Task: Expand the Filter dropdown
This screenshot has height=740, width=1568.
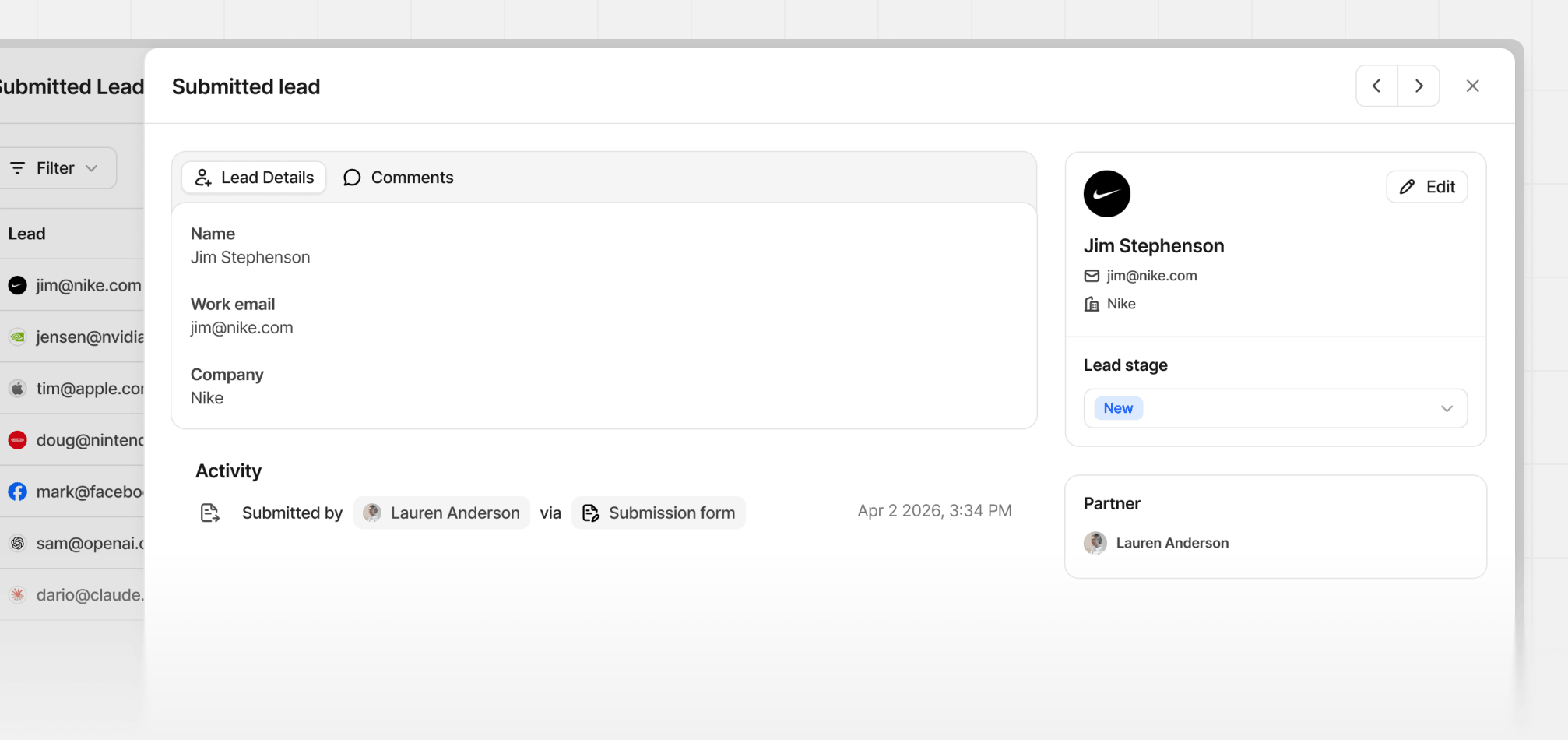Action: 56,168
